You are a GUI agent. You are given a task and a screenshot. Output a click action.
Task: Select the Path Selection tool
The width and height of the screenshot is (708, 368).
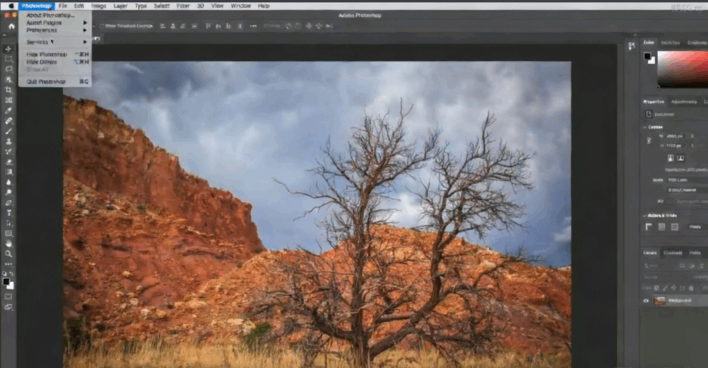[x=8, y=224]
